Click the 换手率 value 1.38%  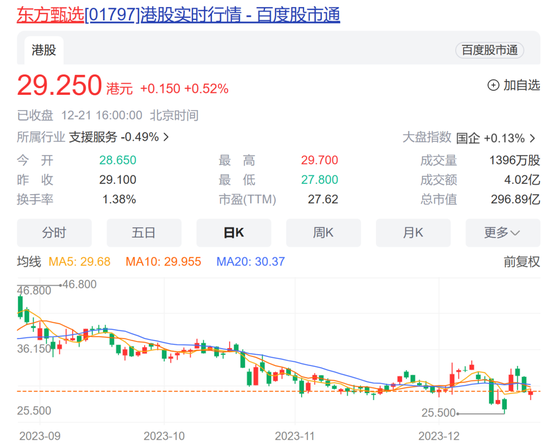click(x=119, y=200)
